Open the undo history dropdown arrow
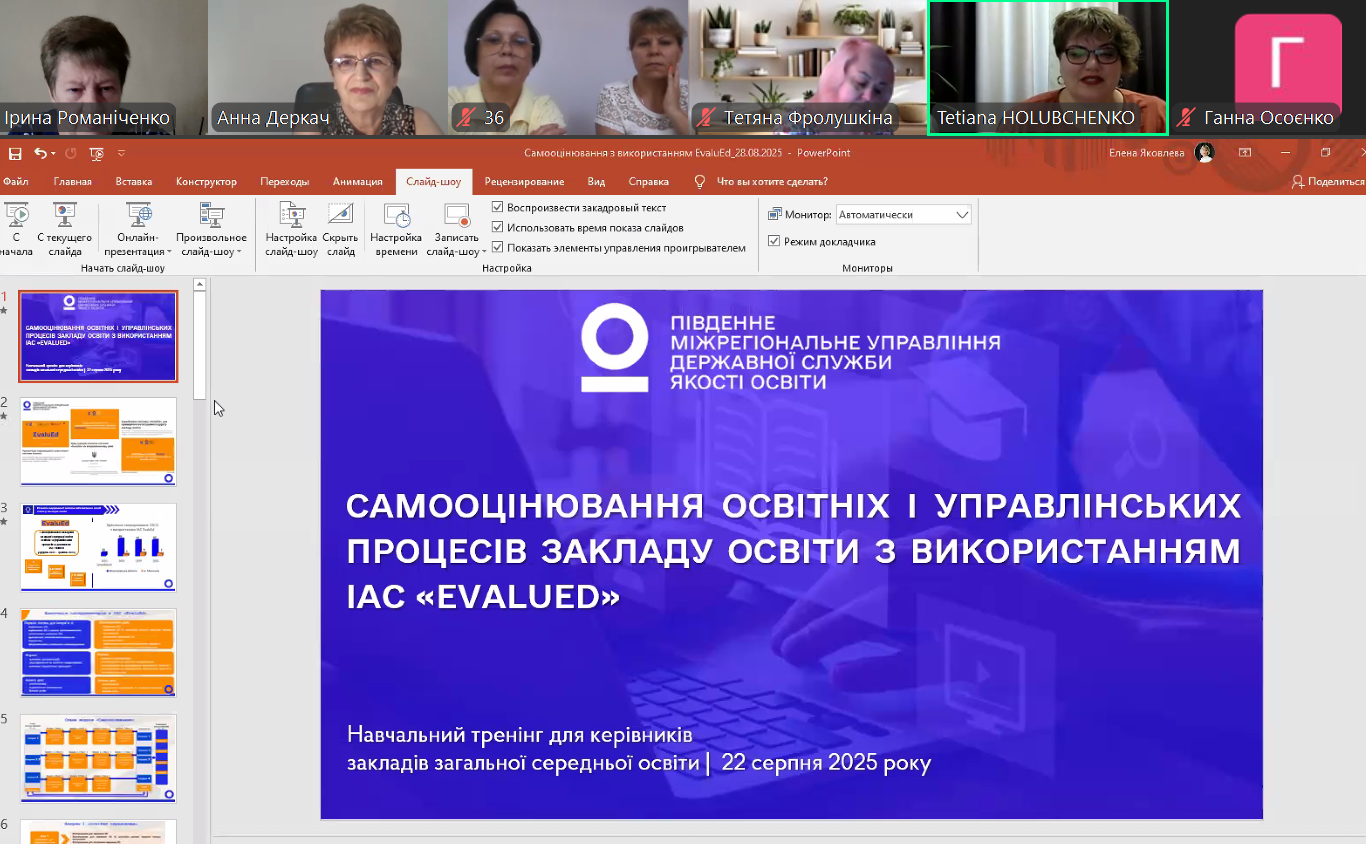 pos(52,153)
